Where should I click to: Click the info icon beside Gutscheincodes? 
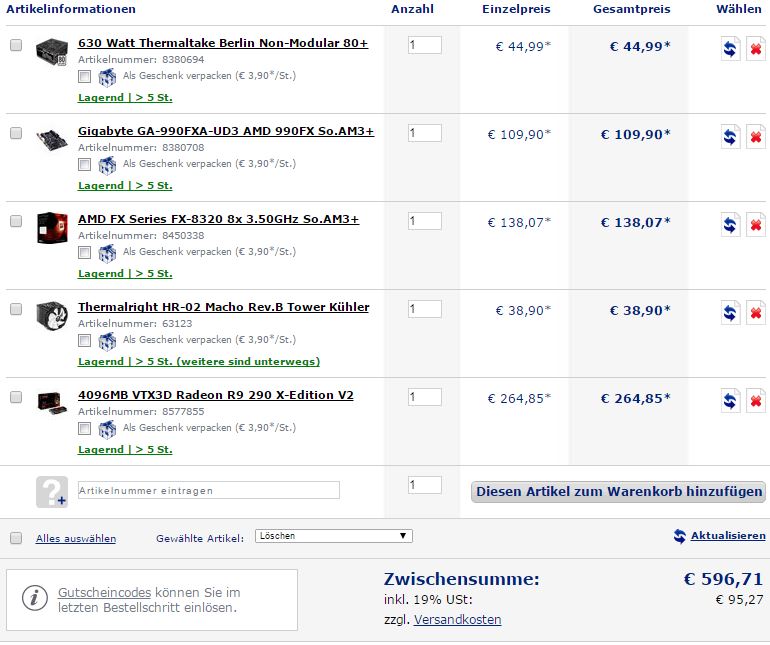34,598
